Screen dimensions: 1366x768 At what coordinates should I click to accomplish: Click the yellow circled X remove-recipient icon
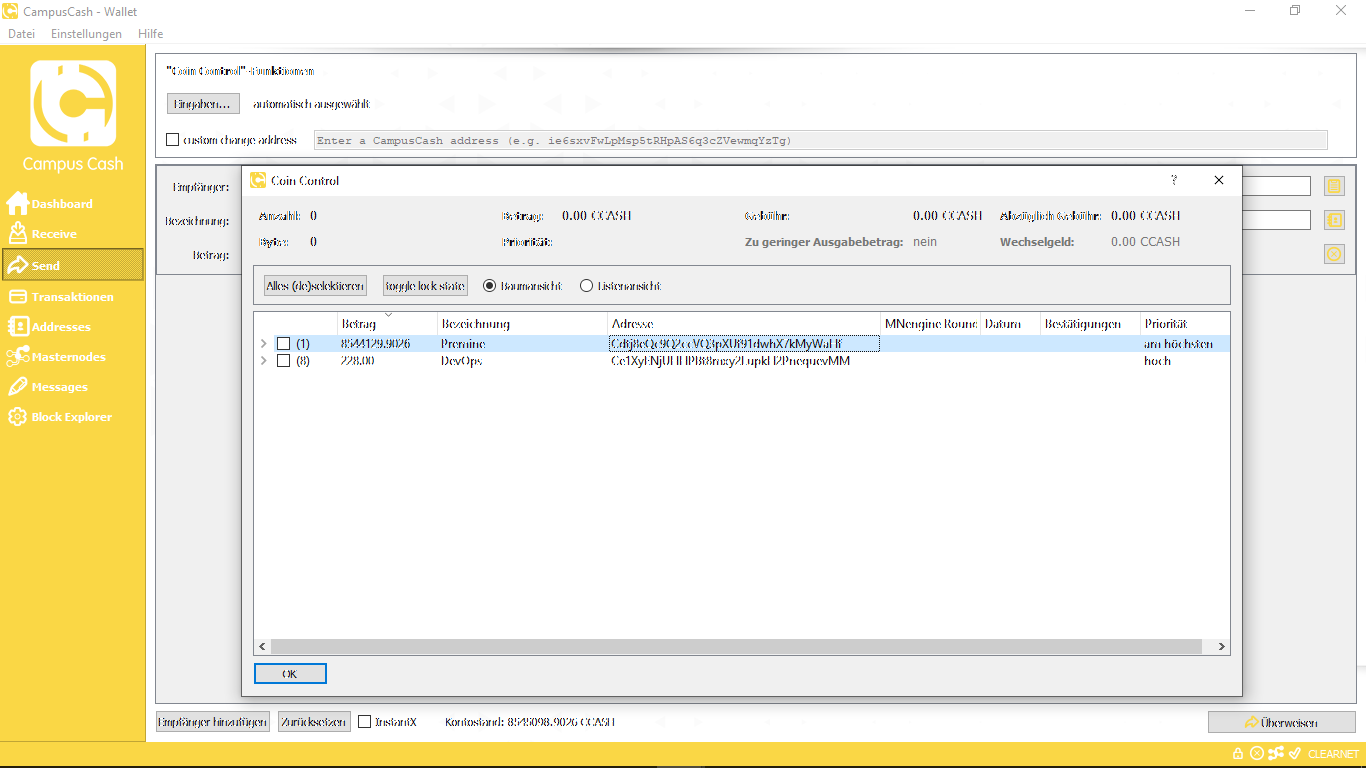(1334, 254)
